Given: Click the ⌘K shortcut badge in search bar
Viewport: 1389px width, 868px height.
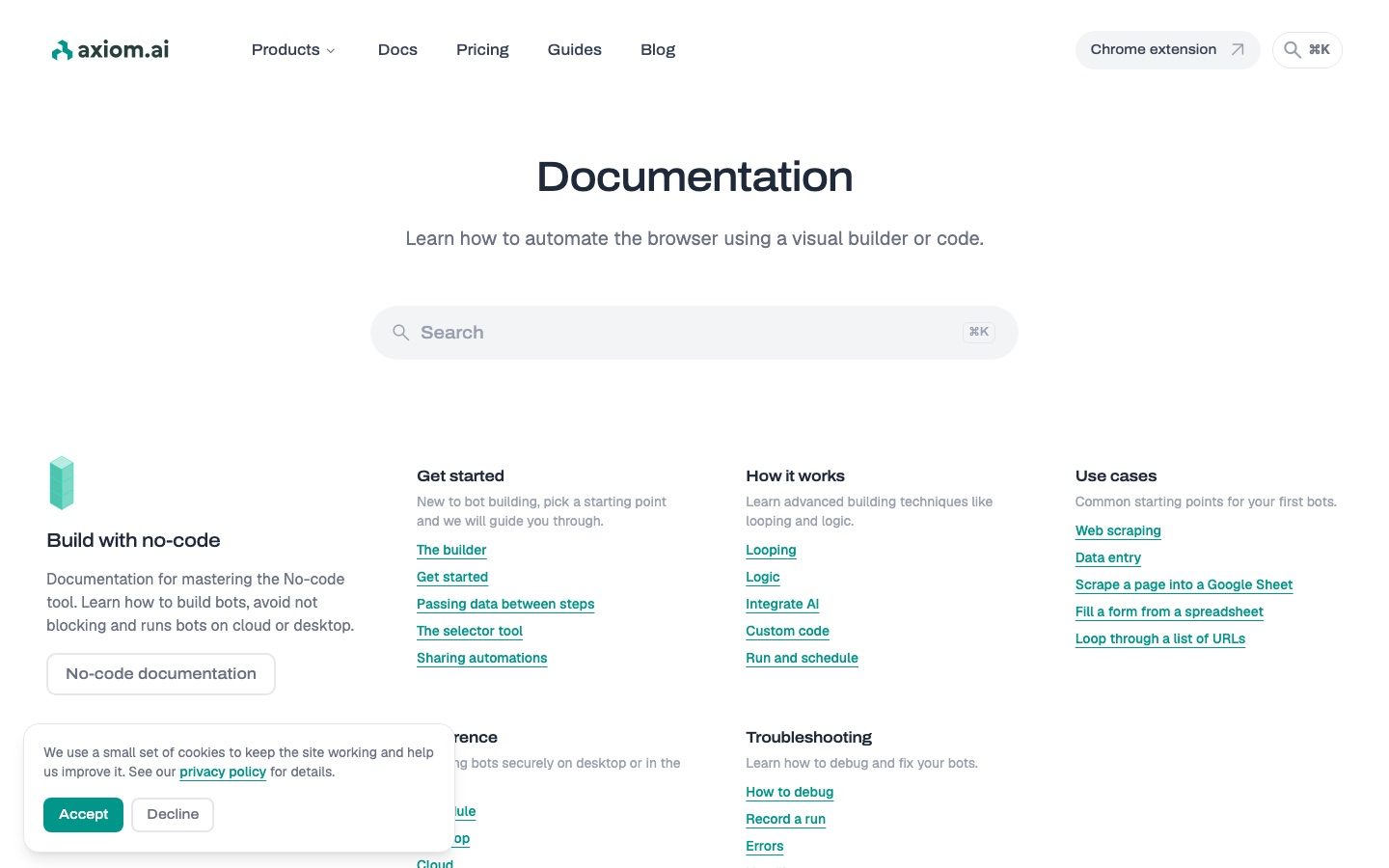Looking at the screenshot, I should tap(978, 332).
